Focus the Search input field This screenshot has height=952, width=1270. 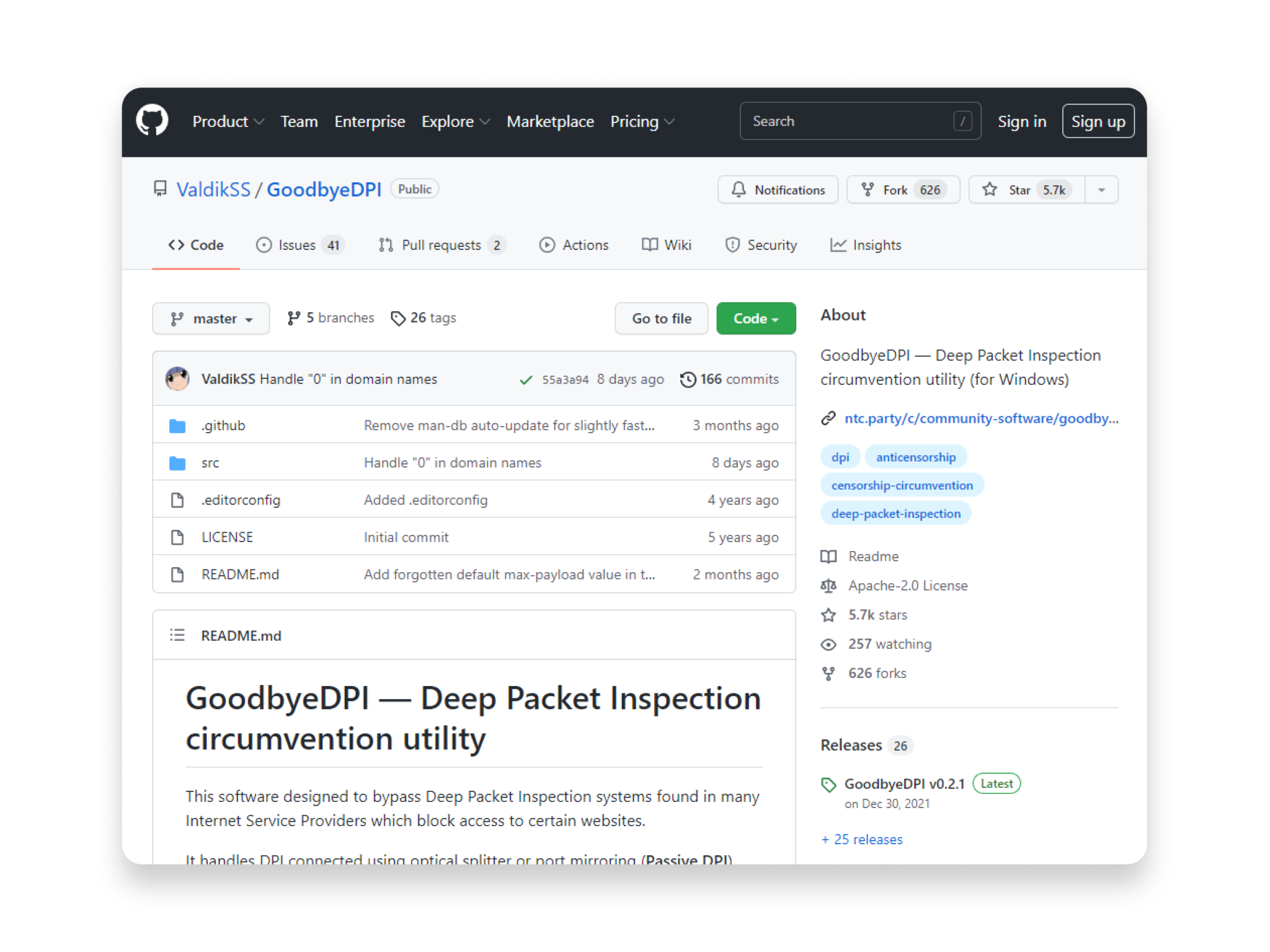point(860,121)
